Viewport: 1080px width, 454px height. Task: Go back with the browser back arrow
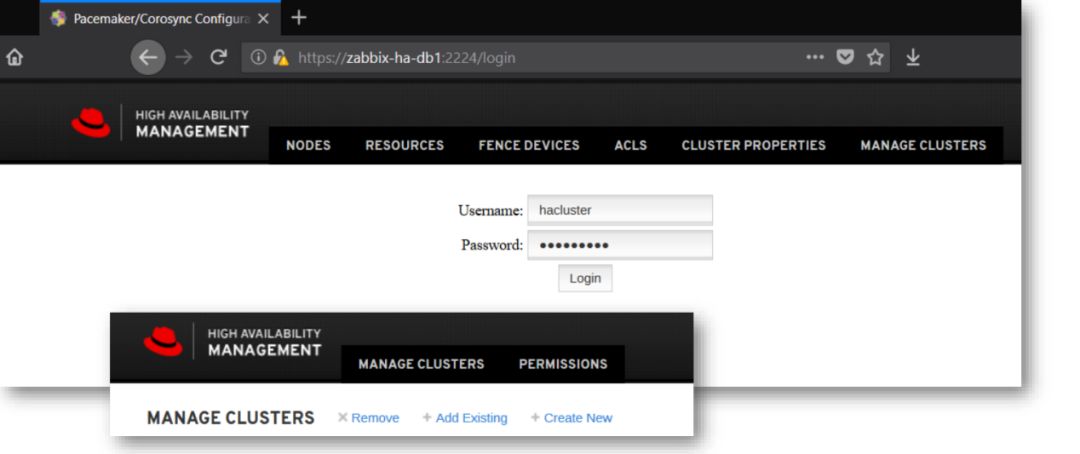coord(148,57)
